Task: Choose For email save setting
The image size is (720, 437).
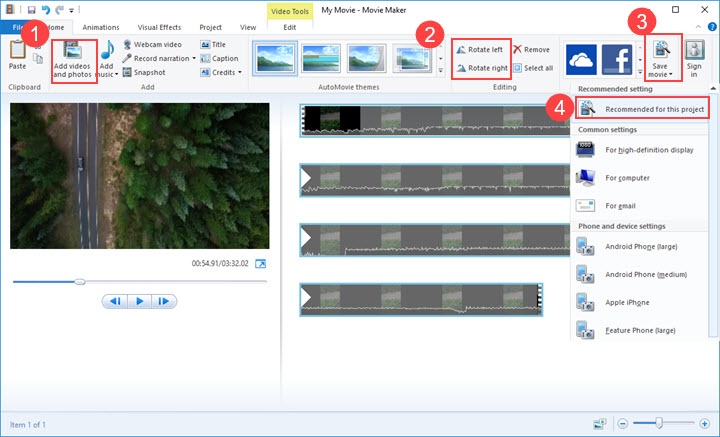Action: tap(640, 206)
